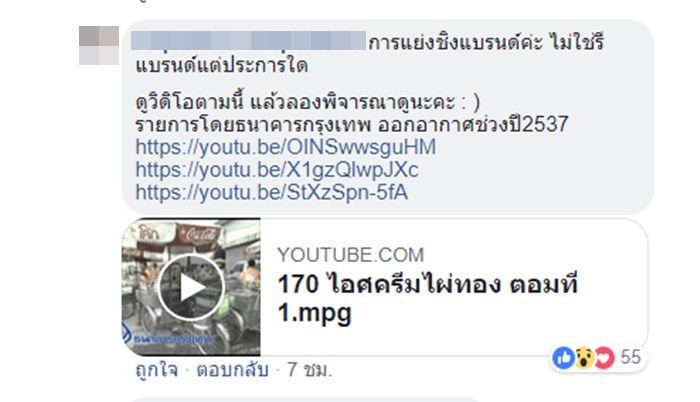Click the YOUTUBE.COM source label

[350, 255]
